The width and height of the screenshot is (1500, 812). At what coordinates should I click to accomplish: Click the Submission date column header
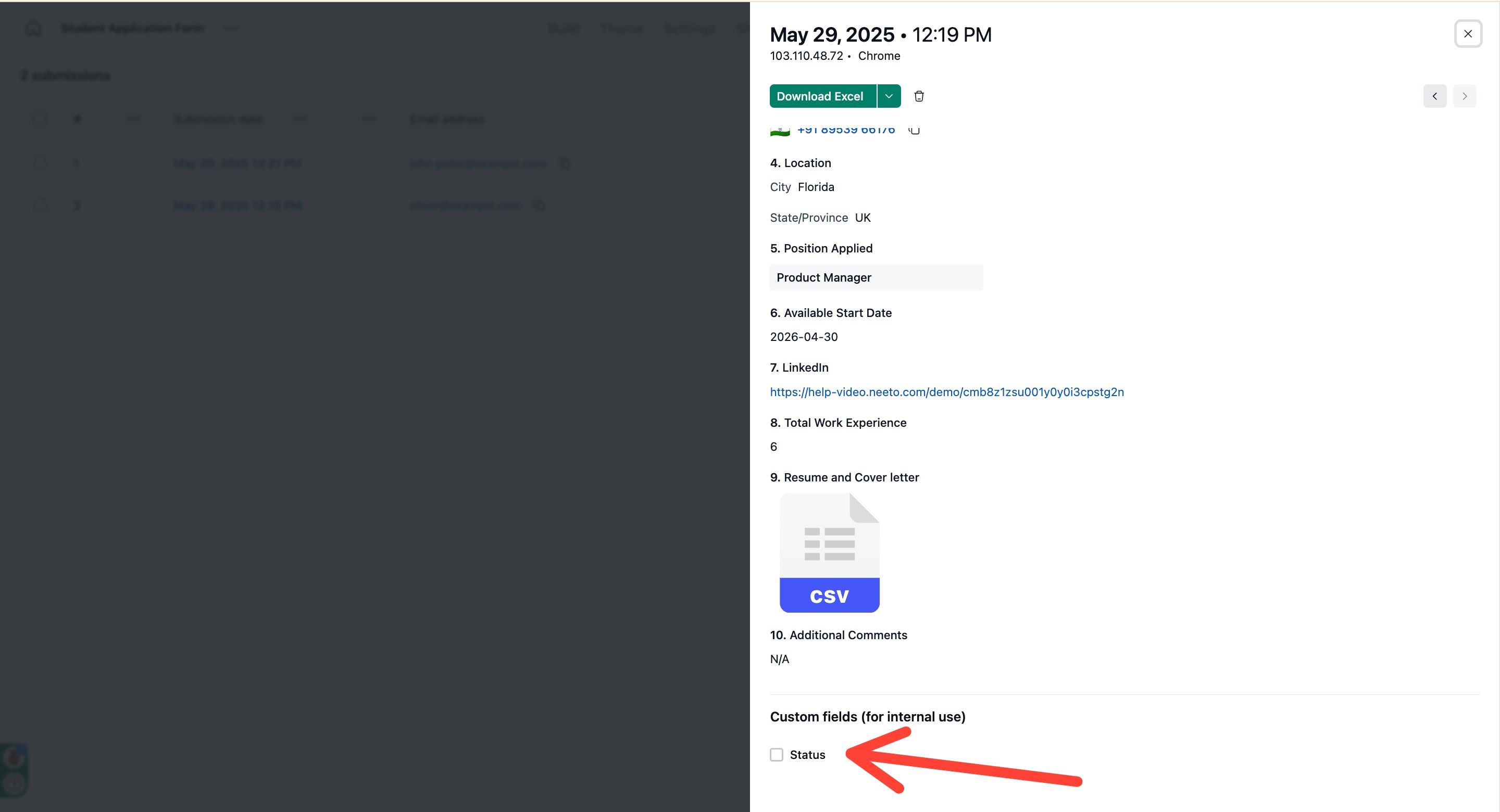click(218, 119)
